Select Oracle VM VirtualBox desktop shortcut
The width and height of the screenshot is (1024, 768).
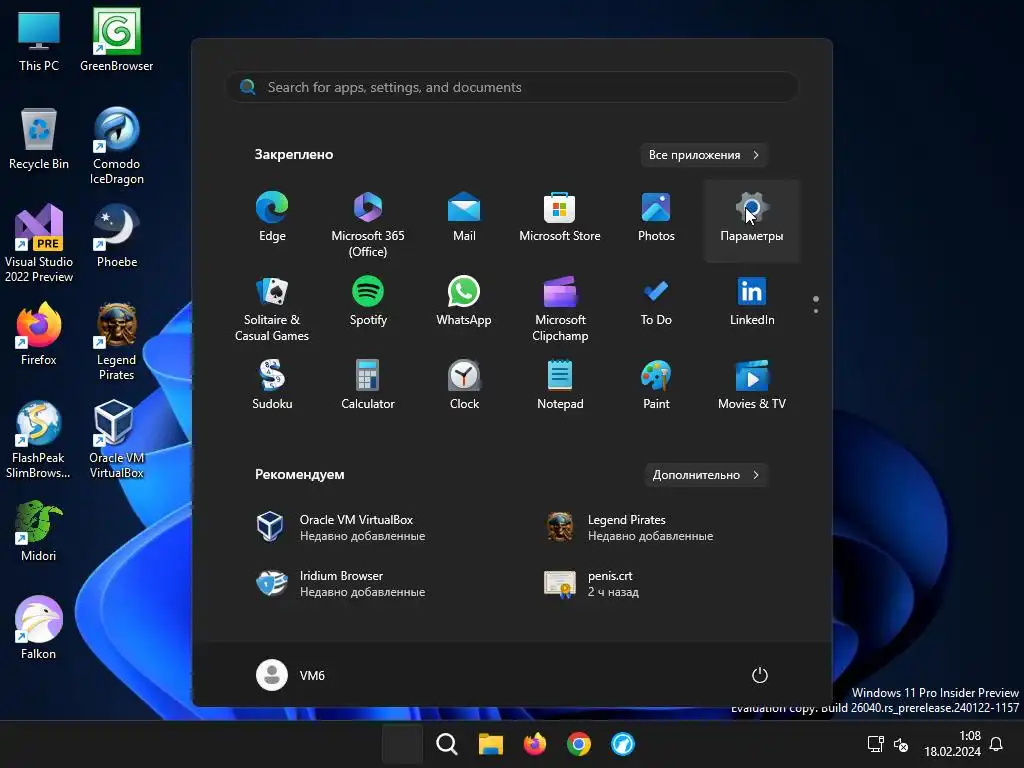(116, 440)
